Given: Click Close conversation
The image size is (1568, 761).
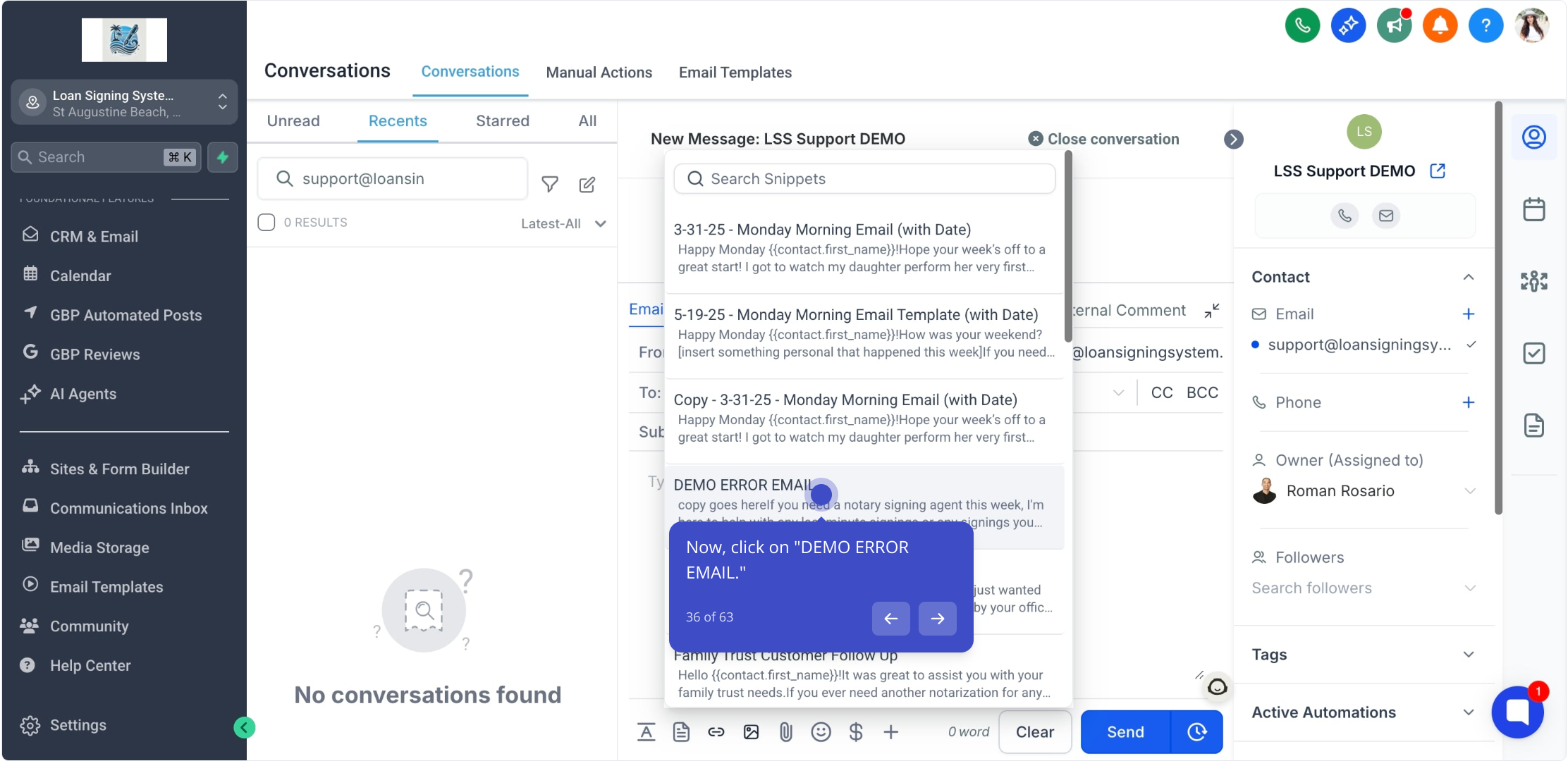Looking at the screenshot, I should coord(1103,140).
